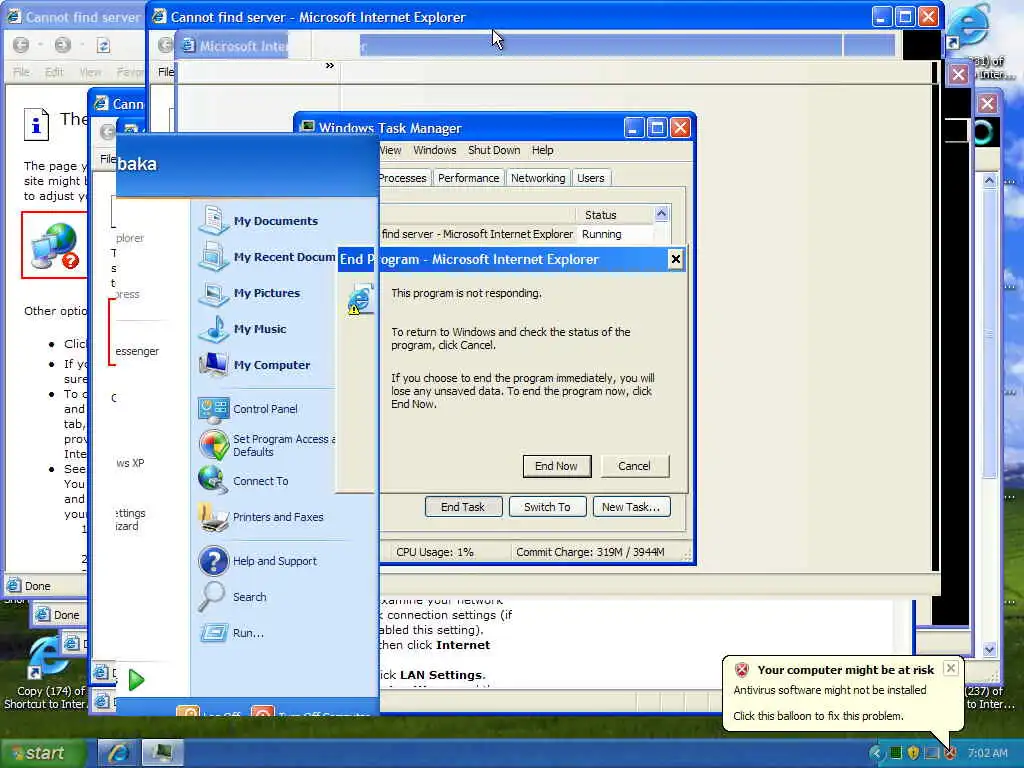
Task: Click the system clock showing 7:02 AM
Action: [987, 753]
